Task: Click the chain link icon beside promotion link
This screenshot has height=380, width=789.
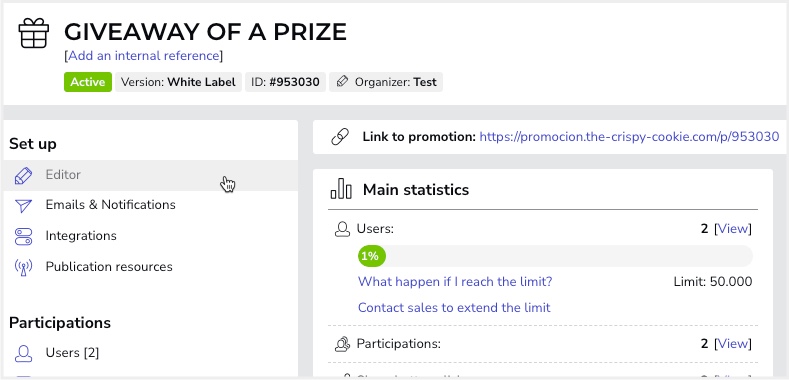Action: pos(340,136)
